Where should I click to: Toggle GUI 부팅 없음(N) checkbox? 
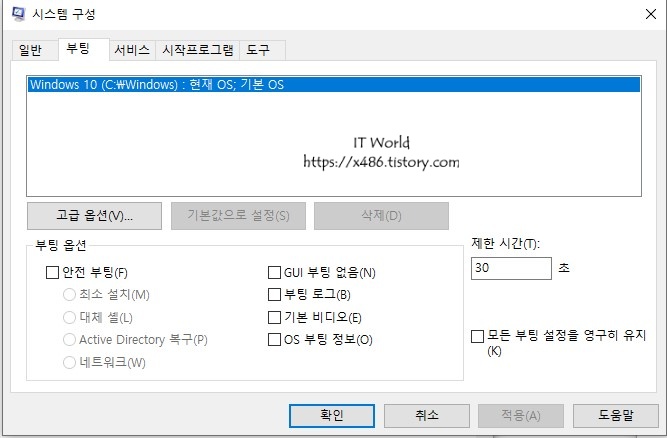coord(274,272)
